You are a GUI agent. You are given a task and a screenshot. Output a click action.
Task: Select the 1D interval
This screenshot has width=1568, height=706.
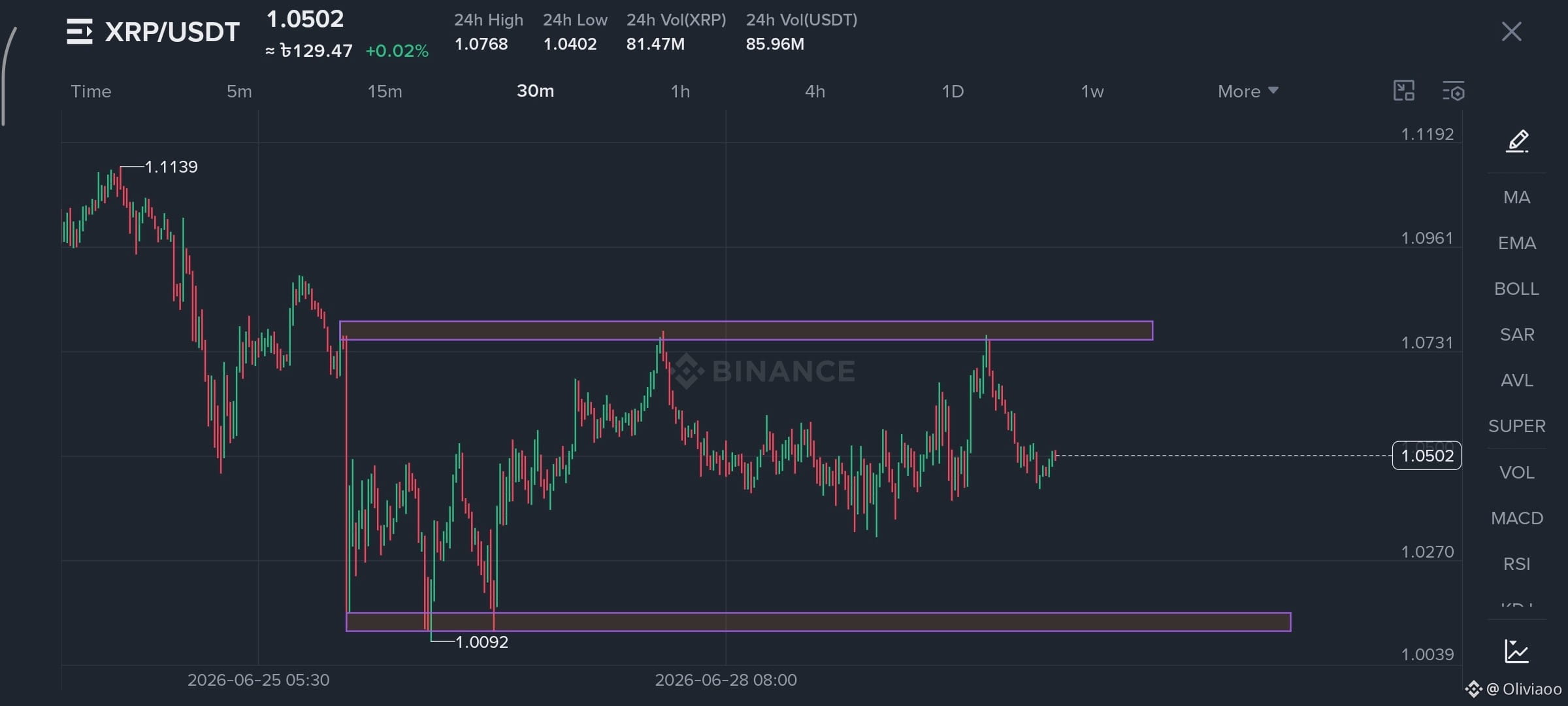pyautogui.click(x=953, y=92)
